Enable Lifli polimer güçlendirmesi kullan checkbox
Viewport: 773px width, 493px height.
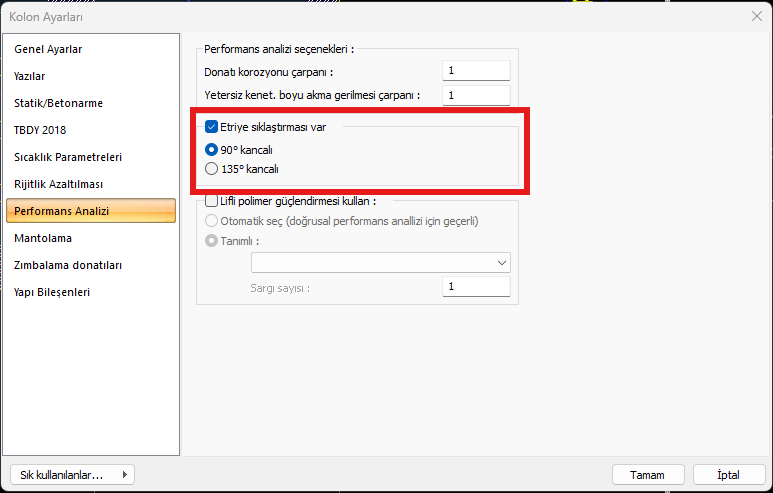click(x=211, y=201)
